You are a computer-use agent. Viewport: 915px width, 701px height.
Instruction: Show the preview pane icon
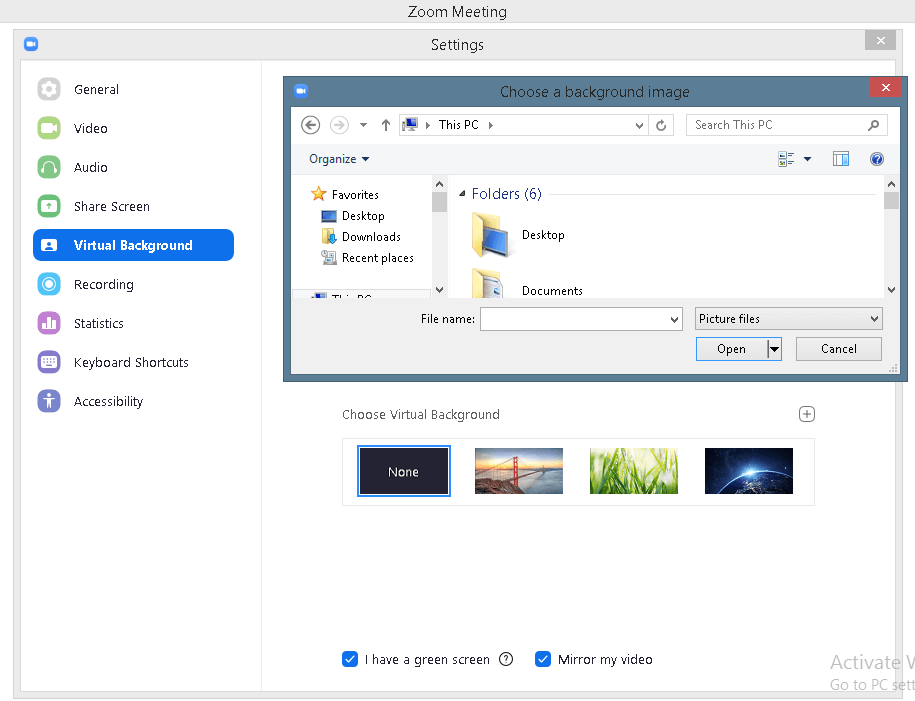point(841,159)
